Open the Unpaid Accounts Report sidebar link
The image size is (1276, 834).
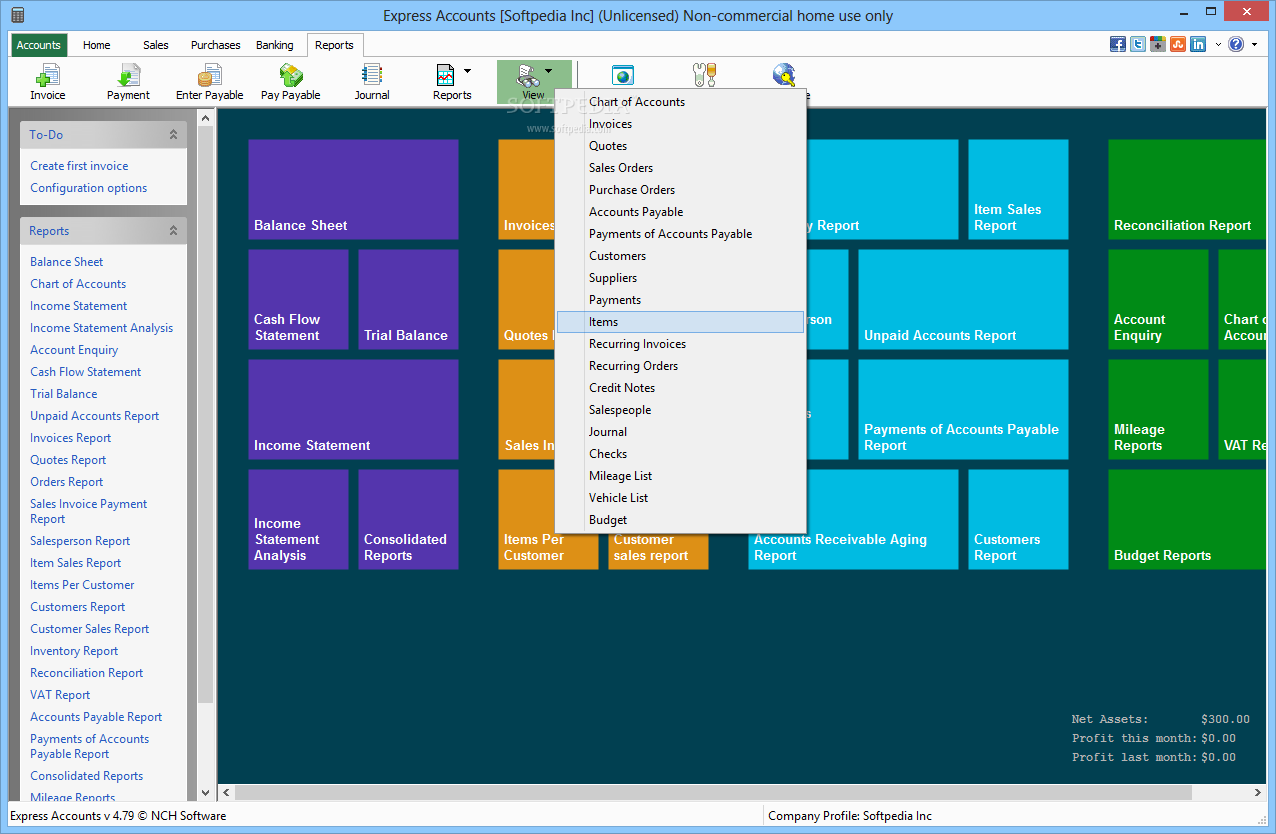tap(94, 416)
